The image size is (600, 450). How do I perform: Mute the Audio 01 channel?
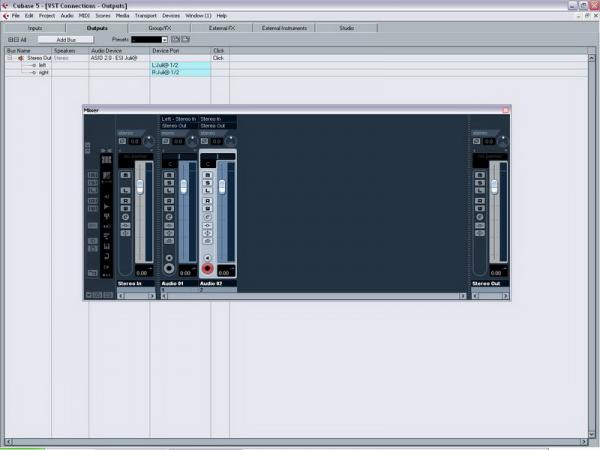[169, 174]
